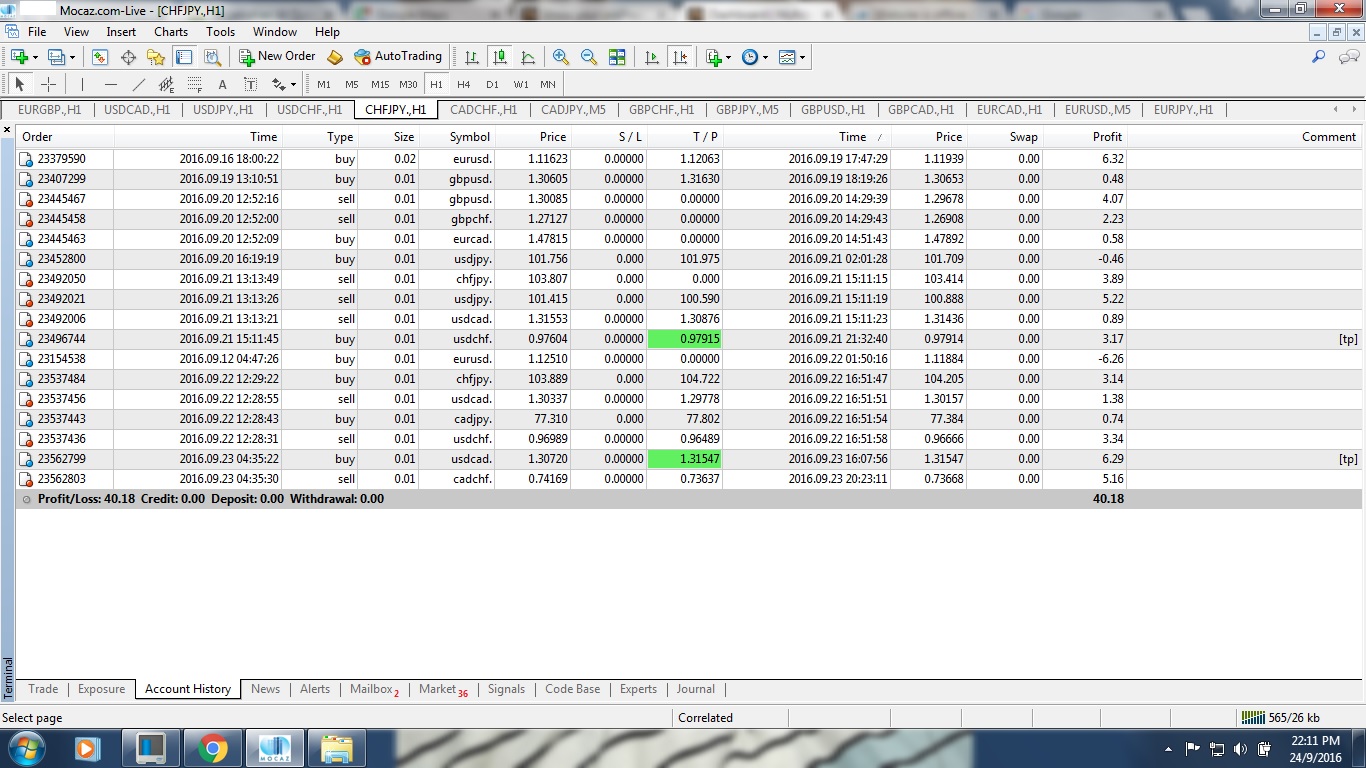Switch to the EURGBP.,H1 chart tab
Image resolution: width=1366 pixels, height=768 pixels.
point(50,110)
